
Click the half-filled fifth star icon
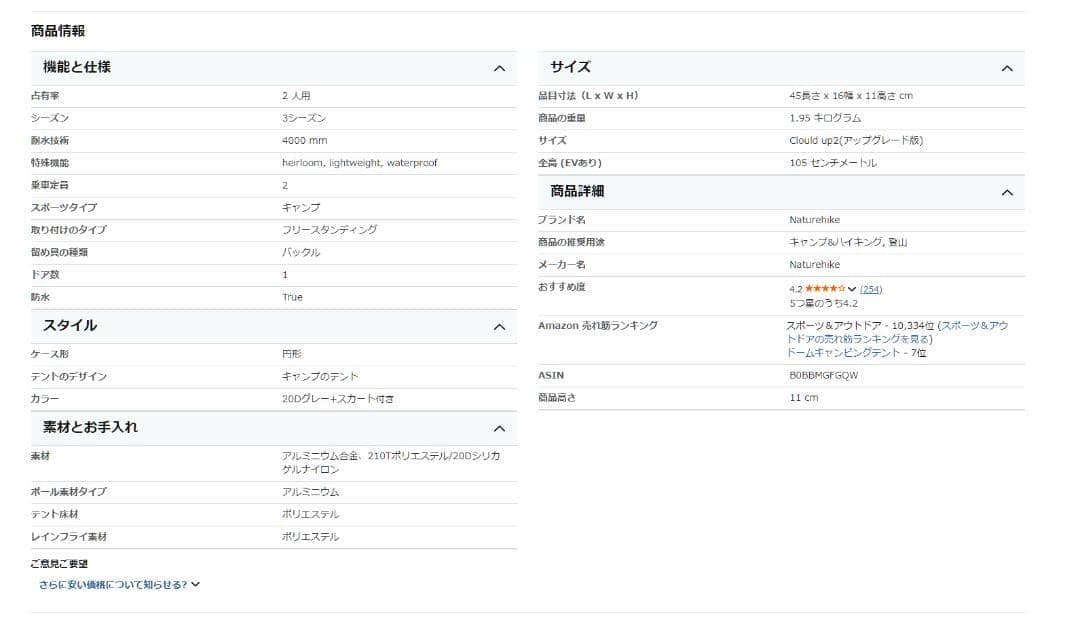pos(841,289)
